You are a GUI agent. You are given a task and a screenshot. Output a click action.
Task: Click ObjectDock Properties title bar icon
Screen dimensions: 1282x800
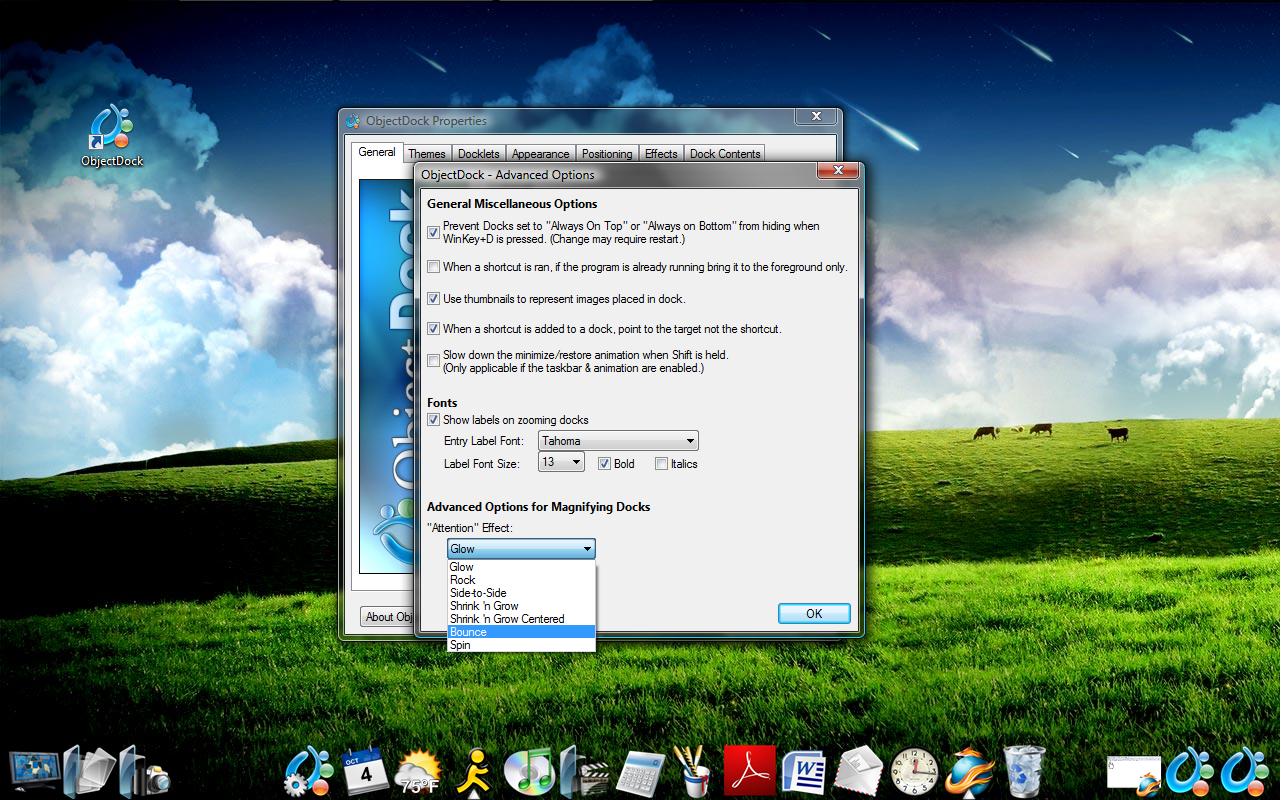(352, 121)
